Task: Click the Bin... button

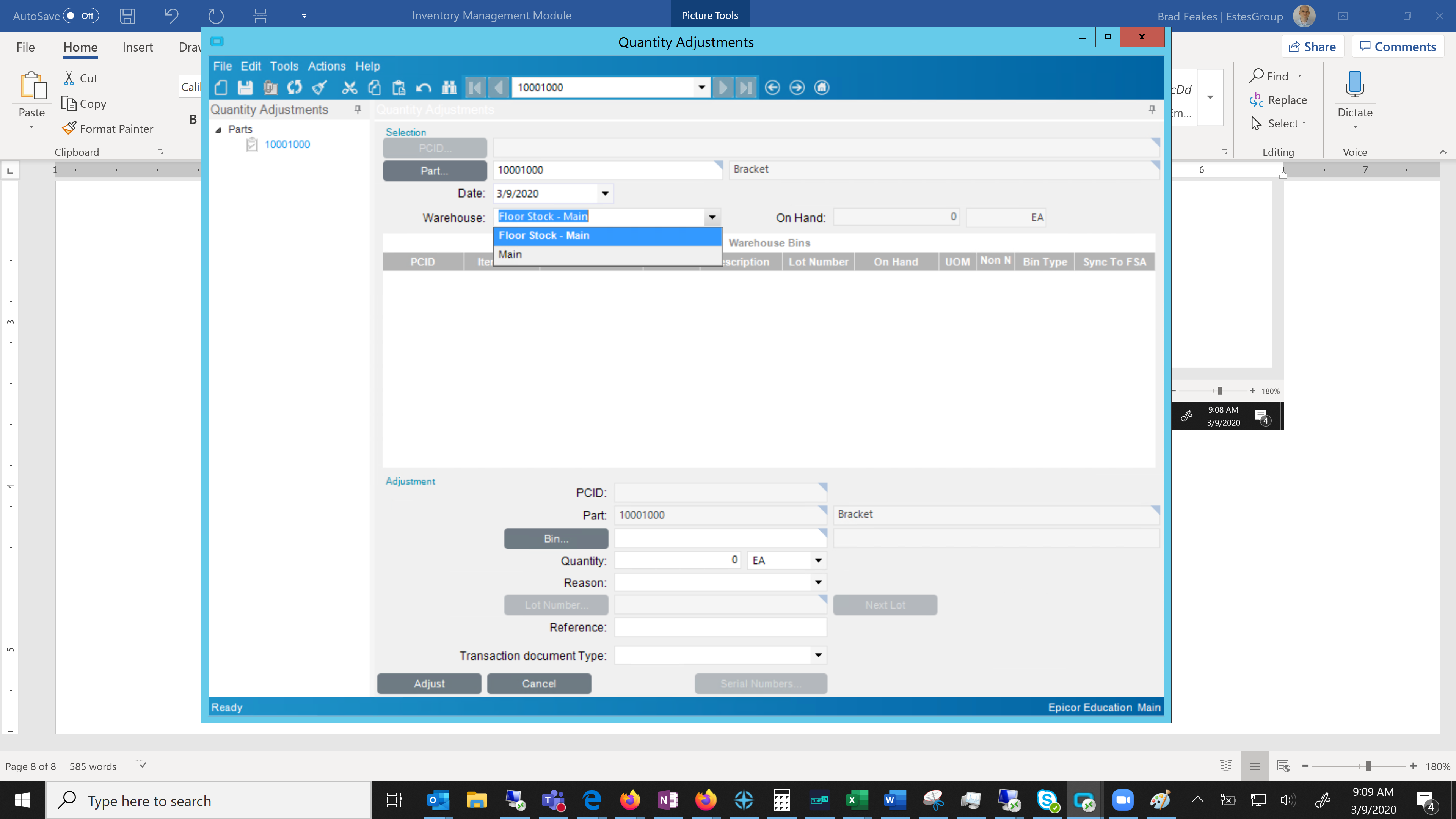Action: (556, 539)
